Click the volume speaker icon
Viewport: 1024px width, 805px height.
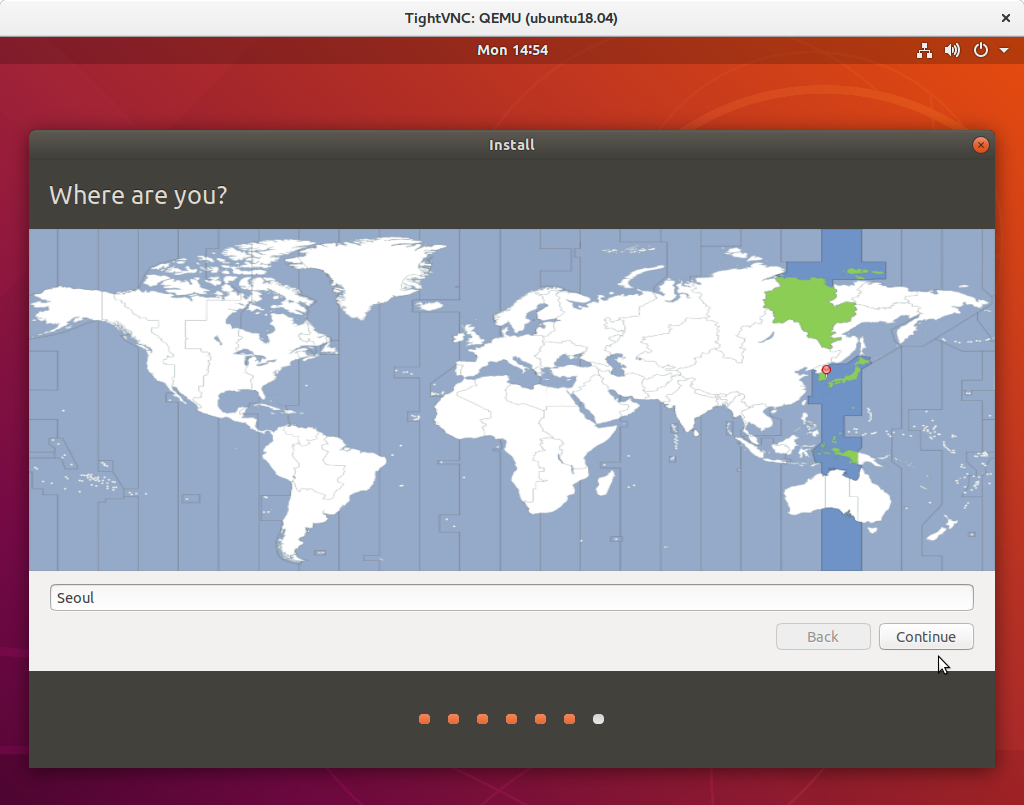coord(952,50)
